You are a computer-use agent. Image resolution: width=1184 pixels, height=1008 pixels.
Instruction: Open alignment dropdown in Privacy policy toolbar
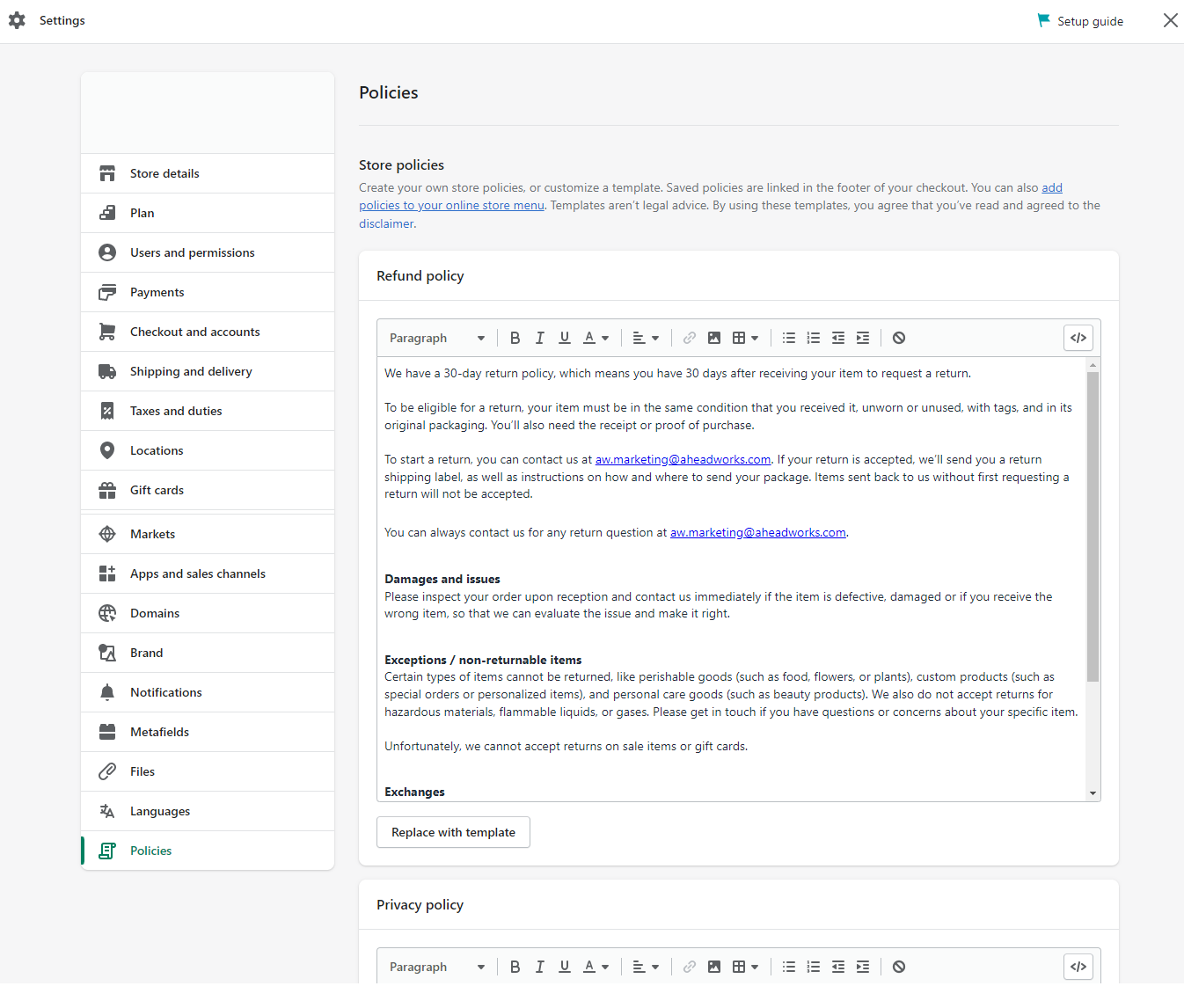pos(646,967)
